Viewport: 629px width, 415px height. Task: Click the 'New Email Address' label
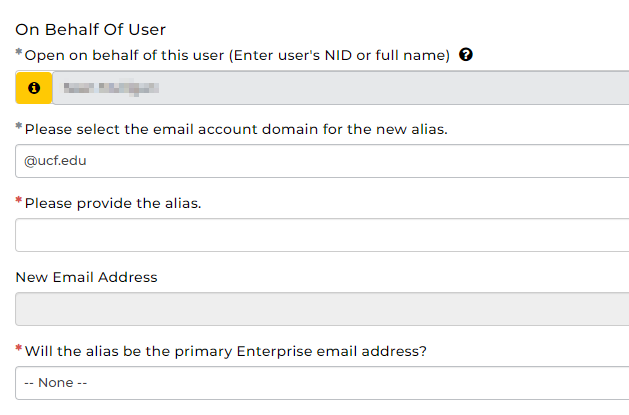click(x=86, y=277)
